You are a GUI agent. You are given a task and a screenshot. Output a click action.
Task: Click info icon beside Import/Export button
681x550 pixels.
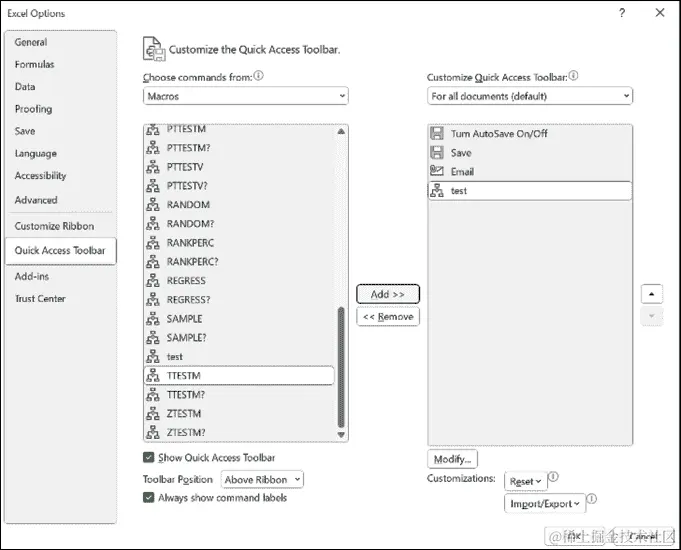[592, 499]
